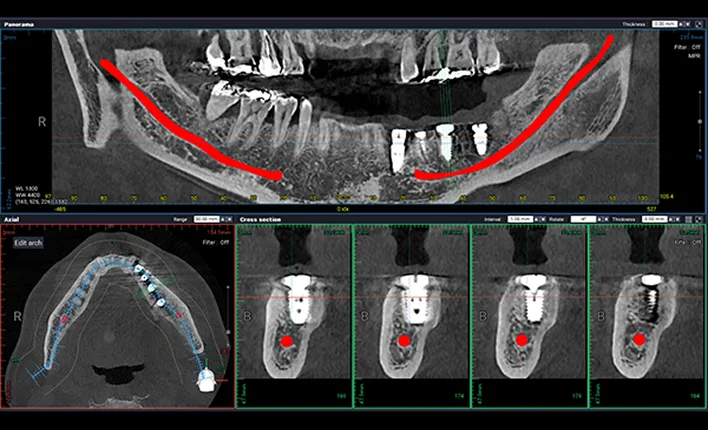Increase the Axial Range with the up arrow
This screenshot has height=430, width=708.
tap(223, 219)
